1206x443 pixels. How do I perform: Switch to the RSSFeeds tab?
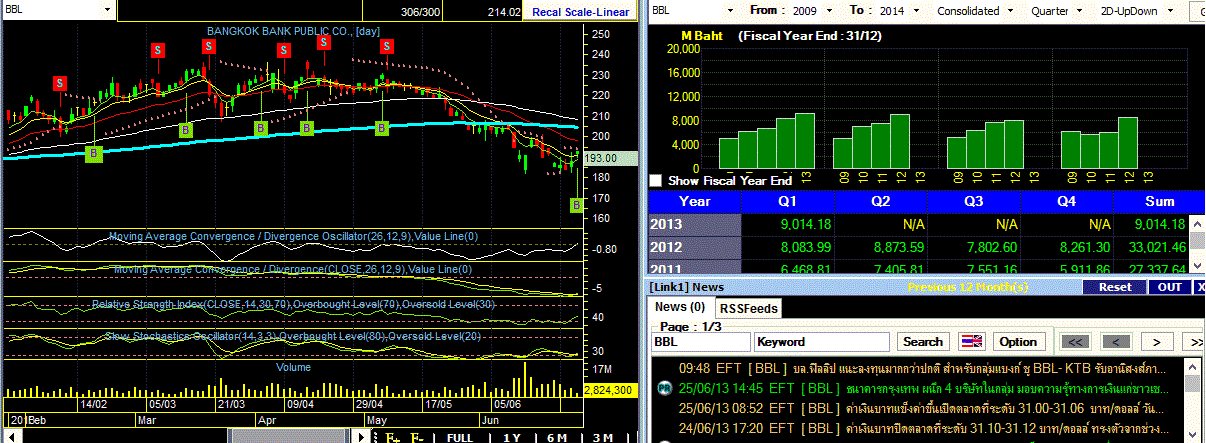tap(748, 308)
